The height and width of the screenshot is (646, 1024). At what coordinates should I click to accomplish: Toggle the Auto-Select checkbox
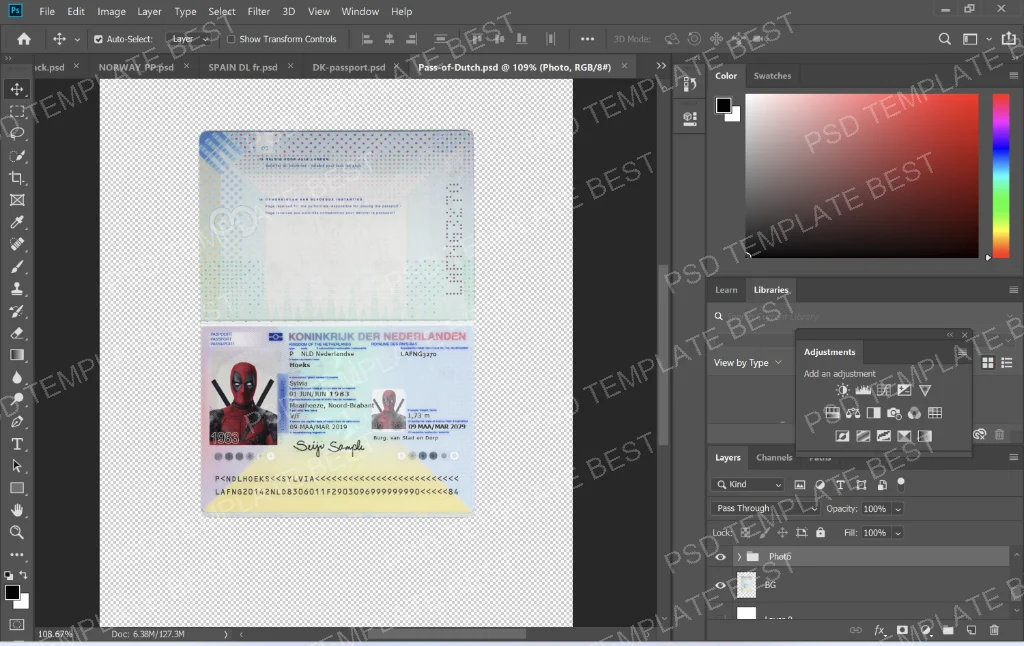[98, 39]
